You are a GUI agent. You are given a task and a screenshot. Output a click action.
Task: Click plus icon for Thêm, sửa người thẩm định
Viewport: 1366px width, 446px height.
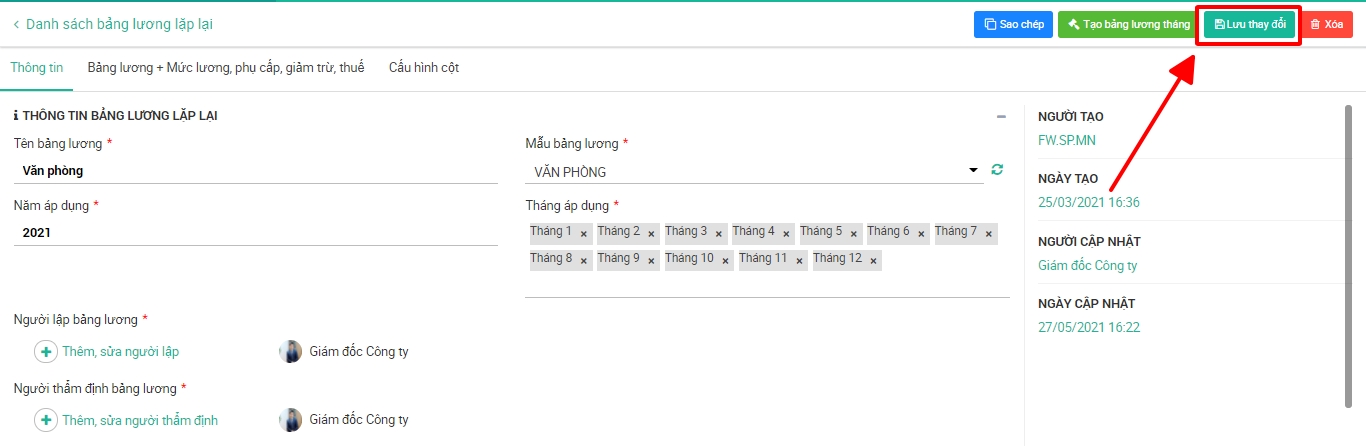[x=46, y=420]
